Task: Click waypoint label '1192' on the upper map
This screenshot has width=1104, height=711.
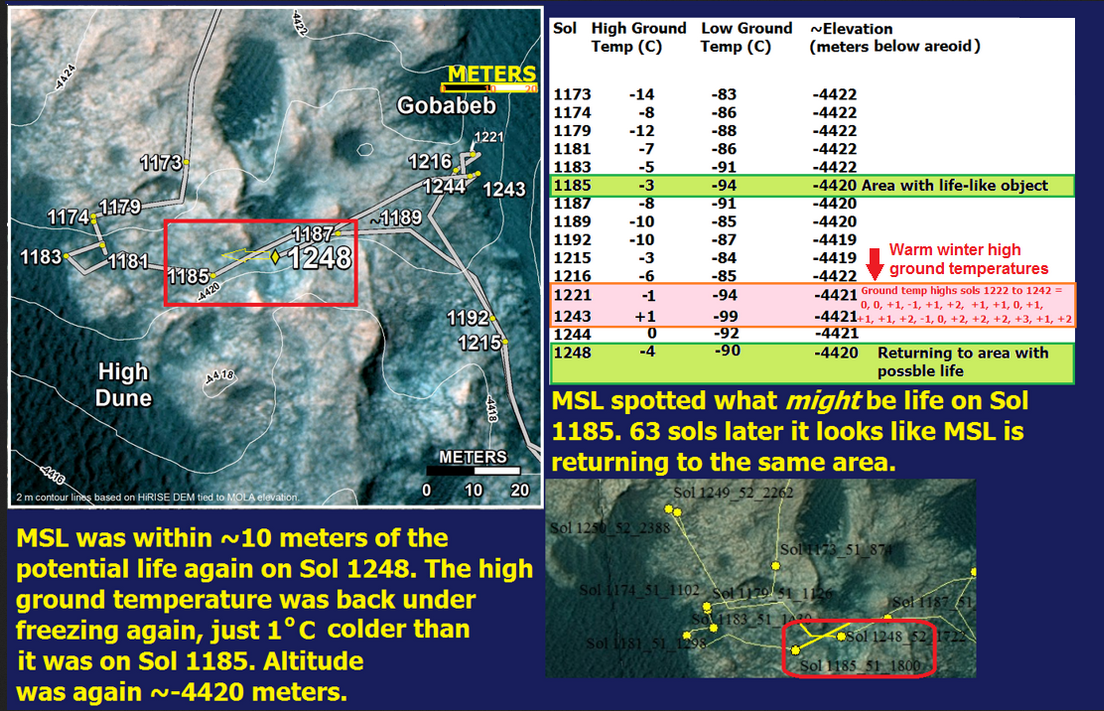Action: pos(468,318)
